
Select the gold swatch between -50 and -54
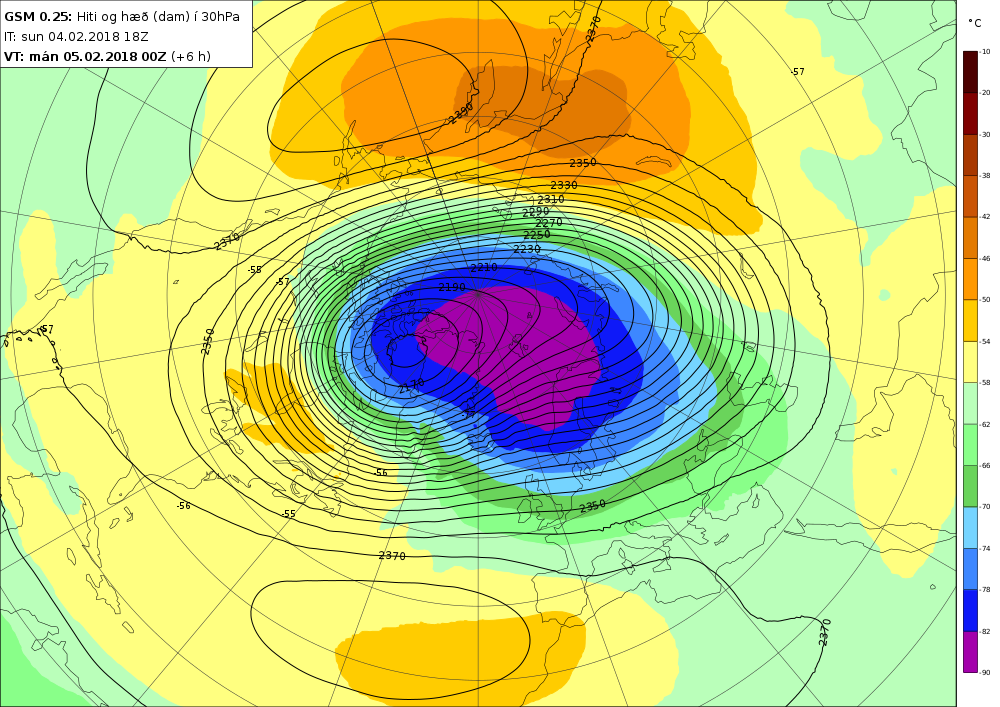[970, 321]
